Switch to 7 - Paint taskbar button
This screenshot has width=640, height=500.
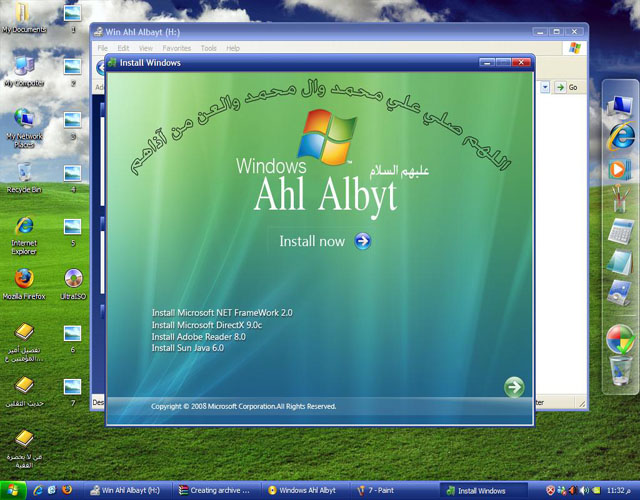(393, 490)
